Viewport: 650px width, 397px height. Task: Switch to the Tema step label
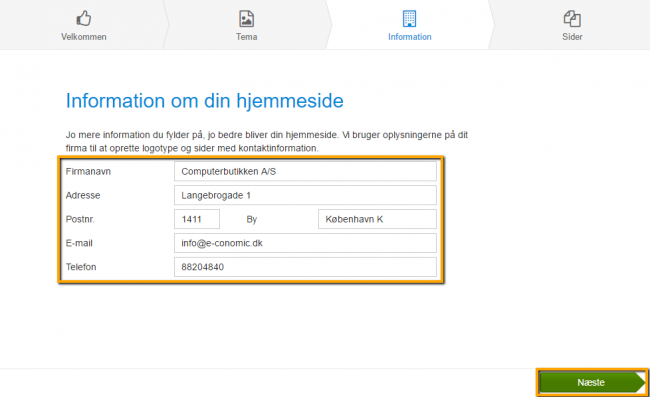247,37
